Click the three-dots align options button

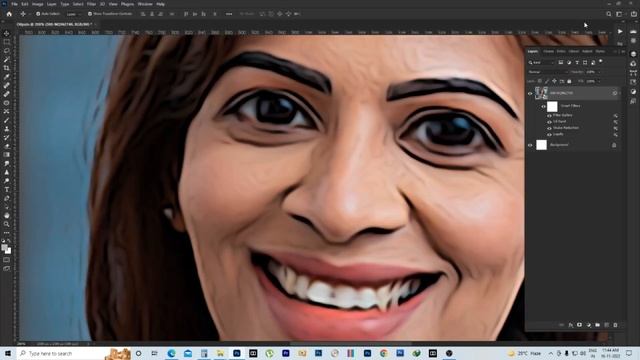coord(229,14)
